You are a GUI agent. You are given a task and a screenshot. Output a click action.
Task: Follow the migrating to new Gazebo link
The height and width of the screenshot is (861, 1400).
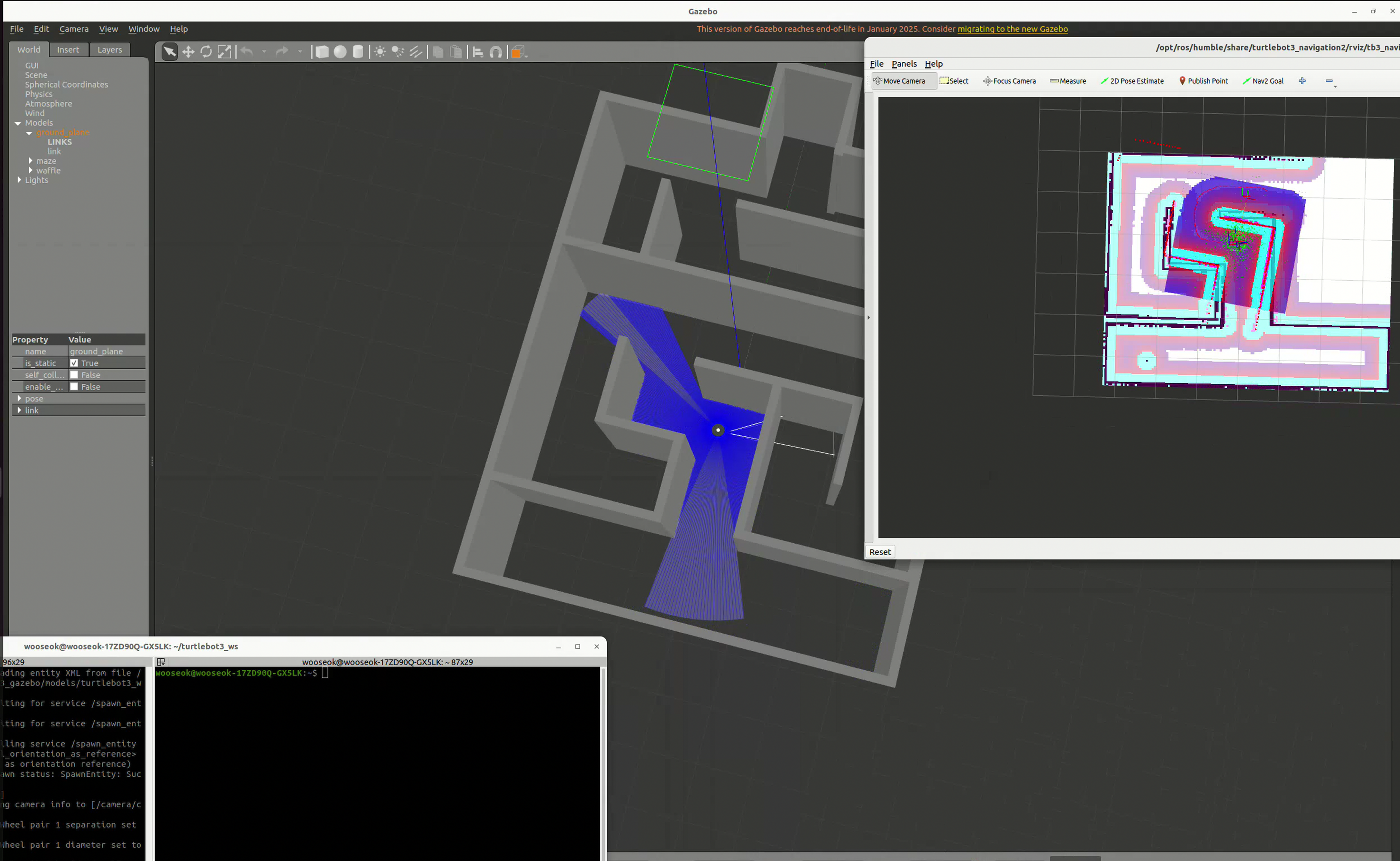pyautogui.click(x=1013, y=29)
